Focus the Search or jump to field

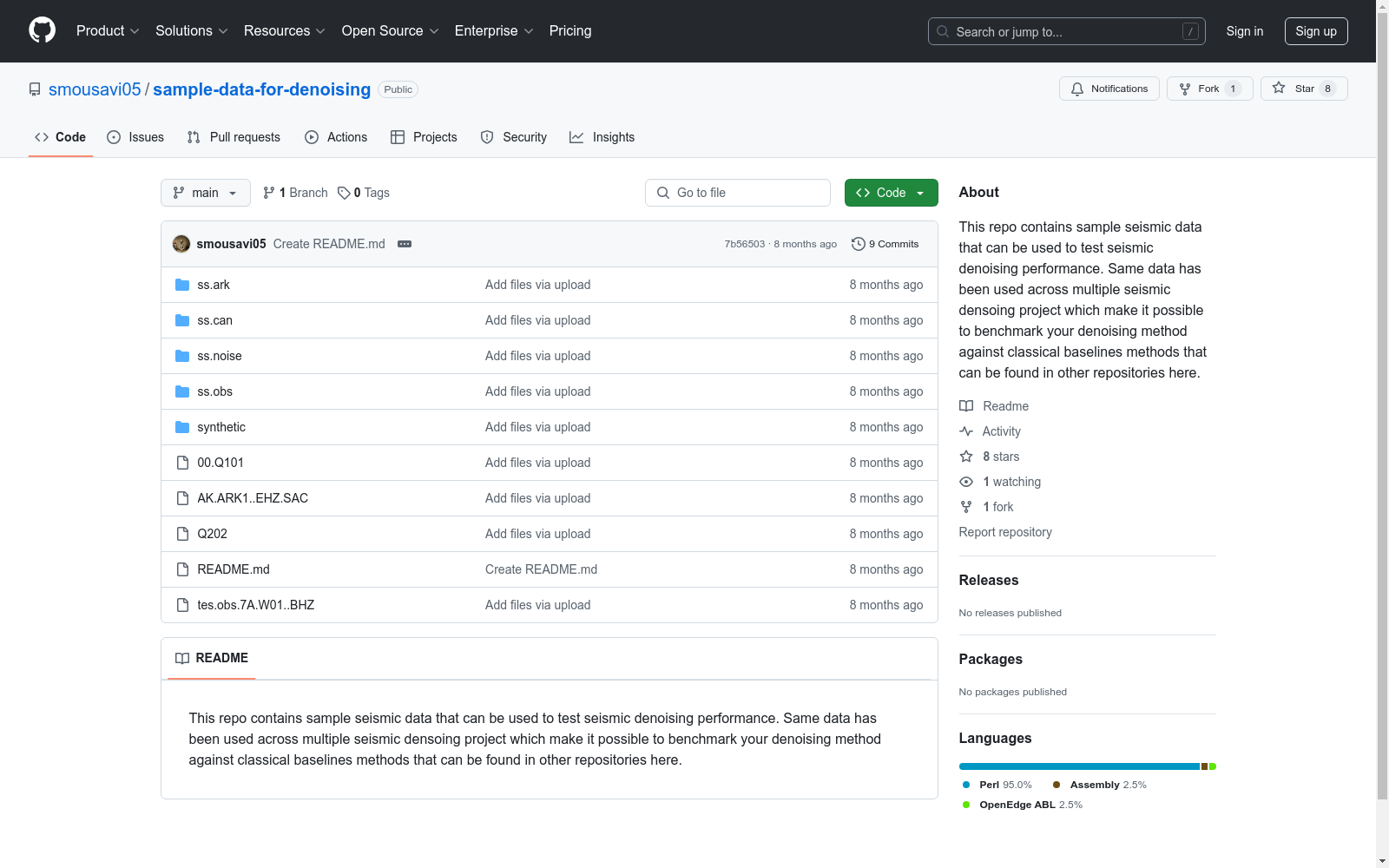(1067, 31)
